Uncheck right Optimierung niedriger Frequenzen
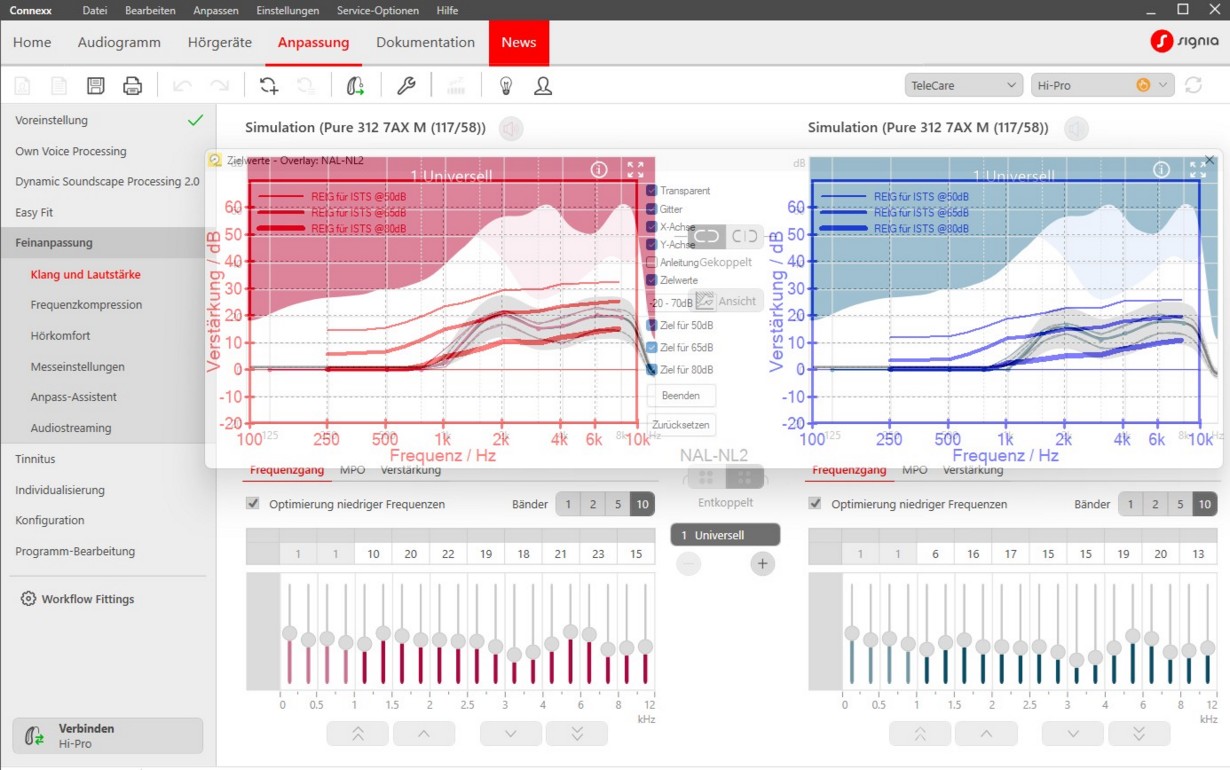 (x=815, y=504)
